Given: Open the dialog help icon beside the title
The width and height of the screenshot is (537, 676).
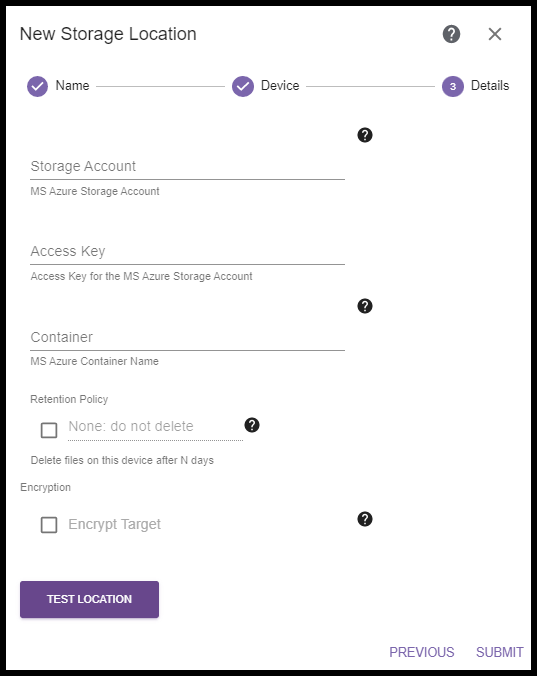Looking at the screenshot, I should [451, 34].
